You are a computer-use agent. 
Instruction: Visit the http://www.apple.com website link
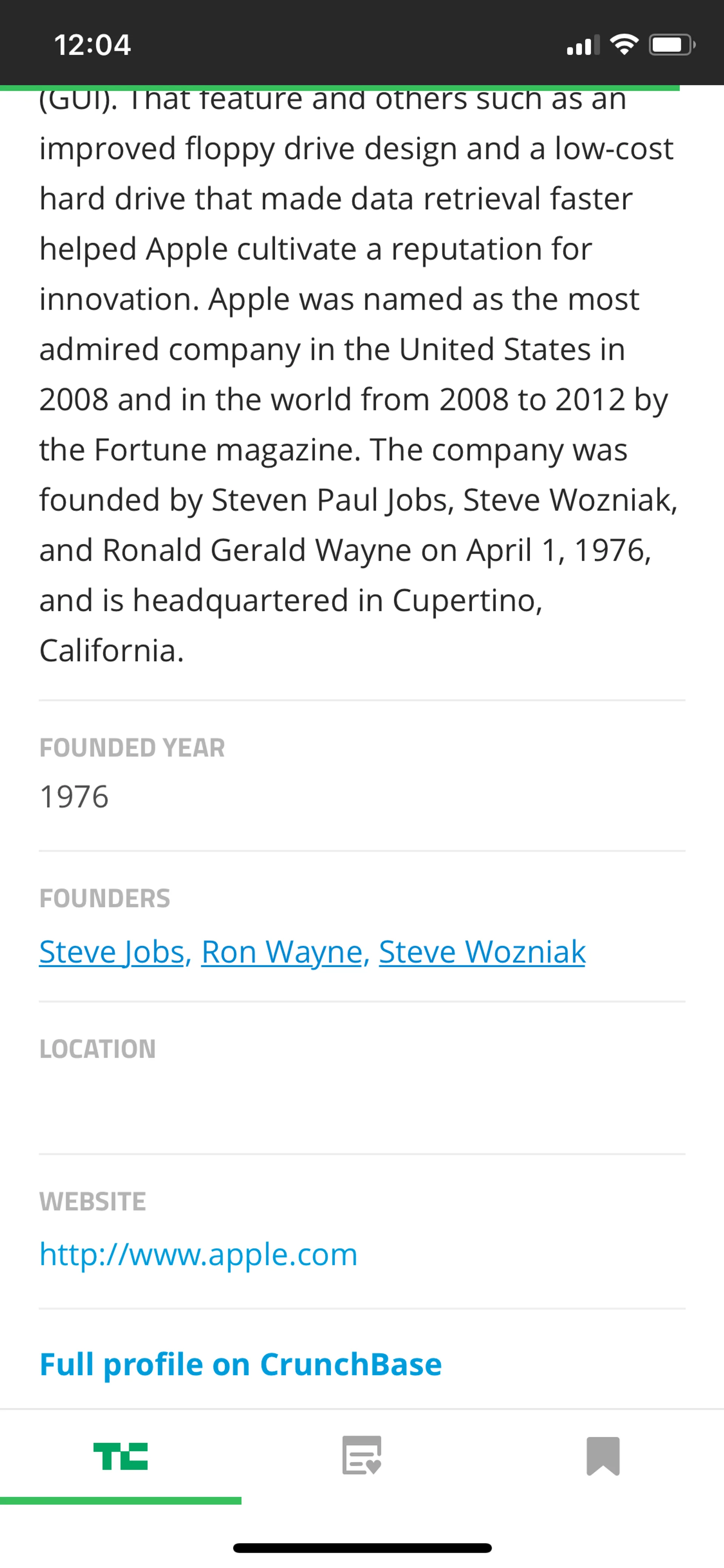pos(198,1254)
